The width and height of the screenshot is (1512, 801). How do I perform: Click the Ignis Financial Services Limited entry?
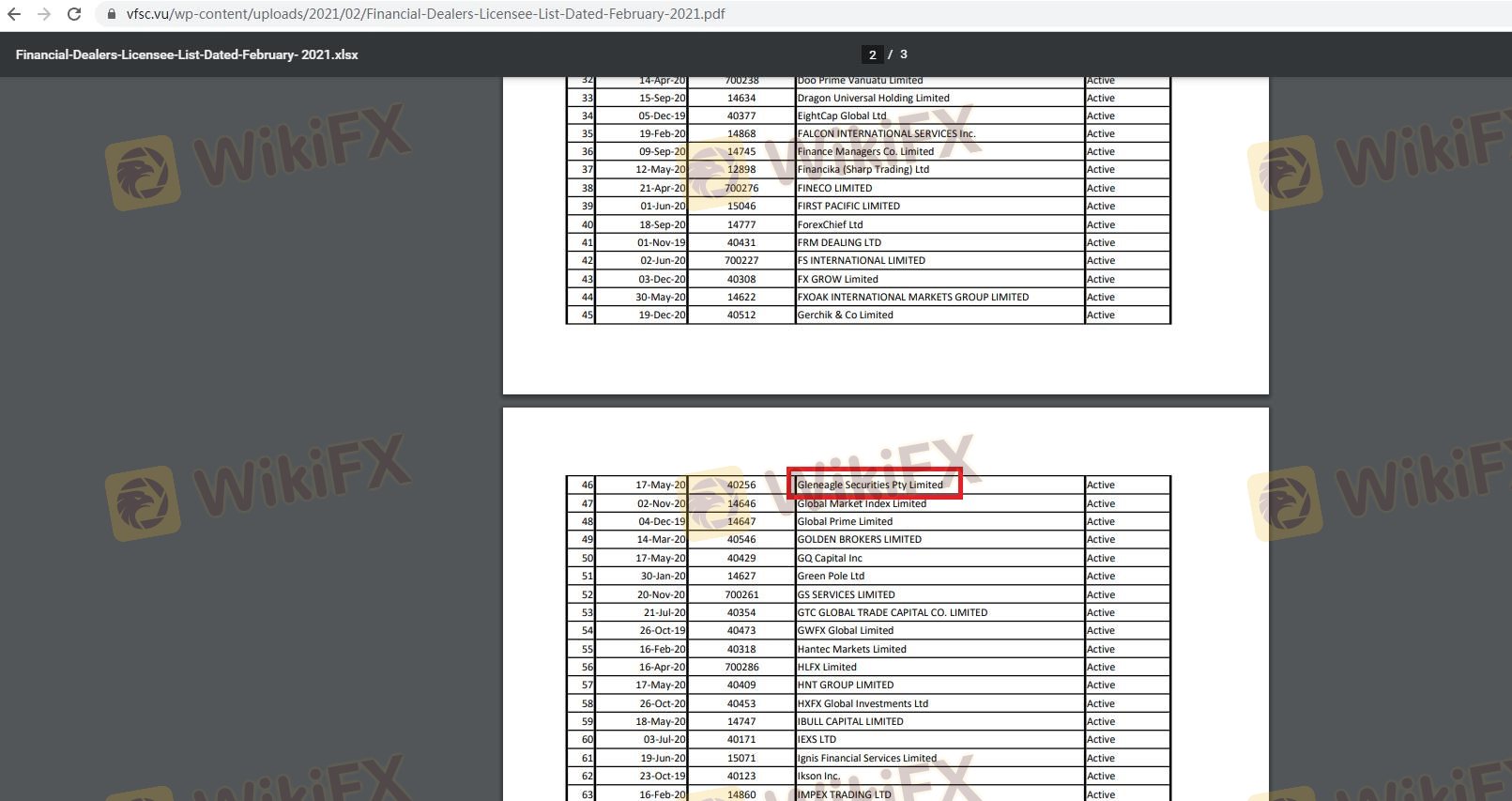pyautogui.click(x=866, y=758)
